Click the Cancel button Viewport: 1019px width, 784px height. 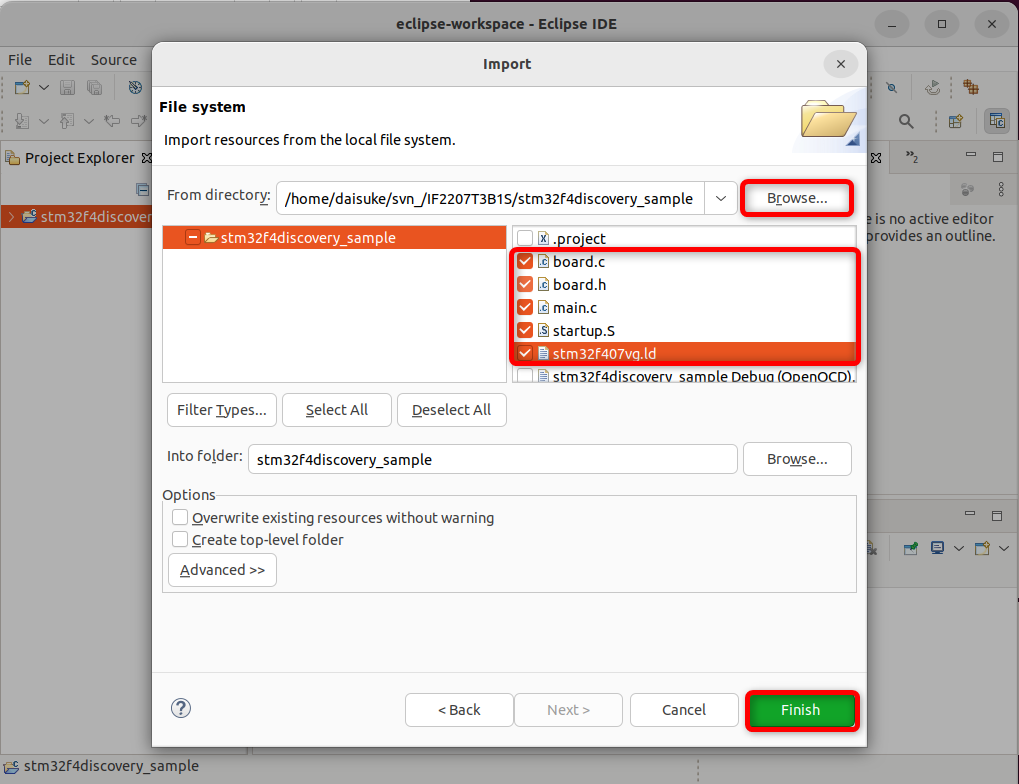click(x=684, y=710)
